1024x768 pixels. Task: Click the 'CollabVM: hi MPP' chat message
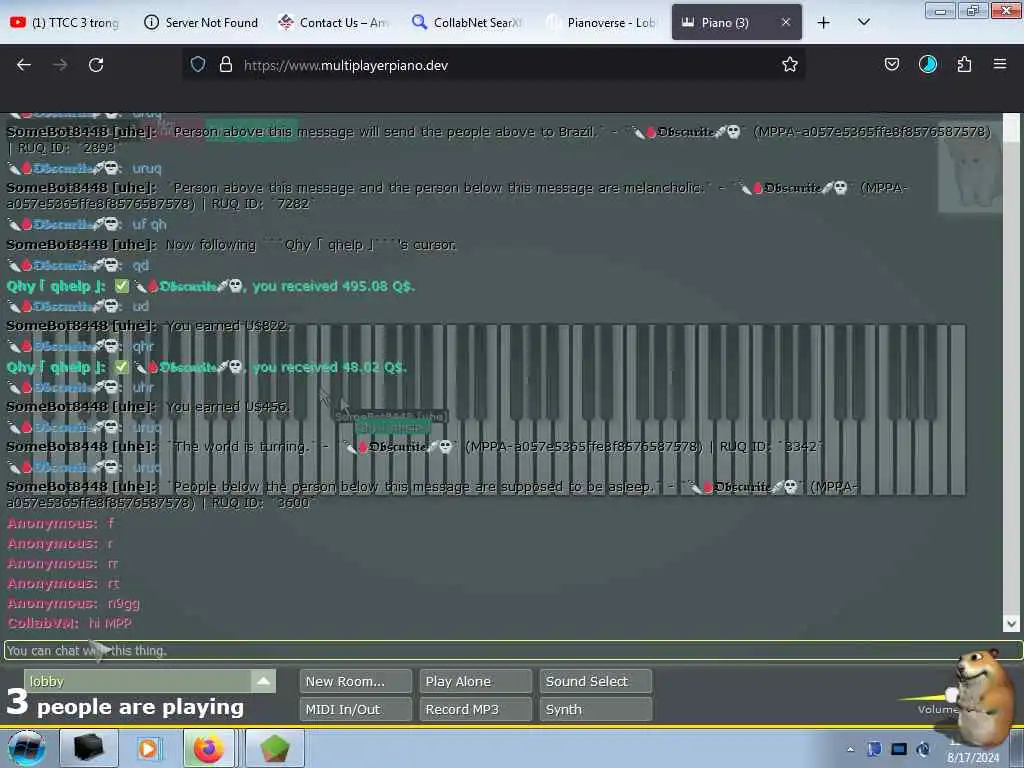point(69,624)
